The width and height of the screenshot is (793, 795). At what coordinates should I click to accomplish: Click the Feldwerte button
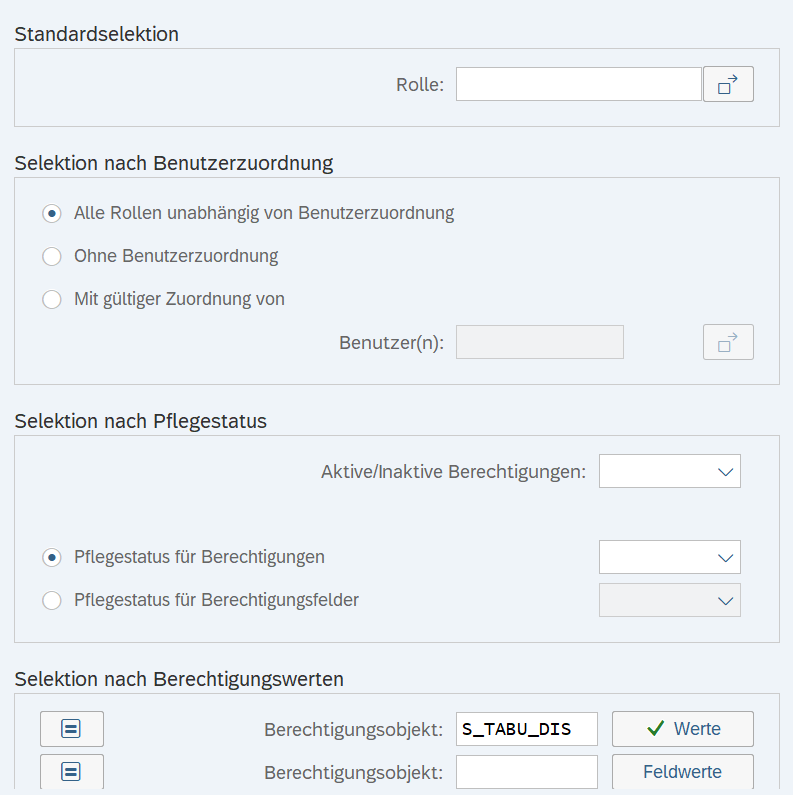coord(682,772)
